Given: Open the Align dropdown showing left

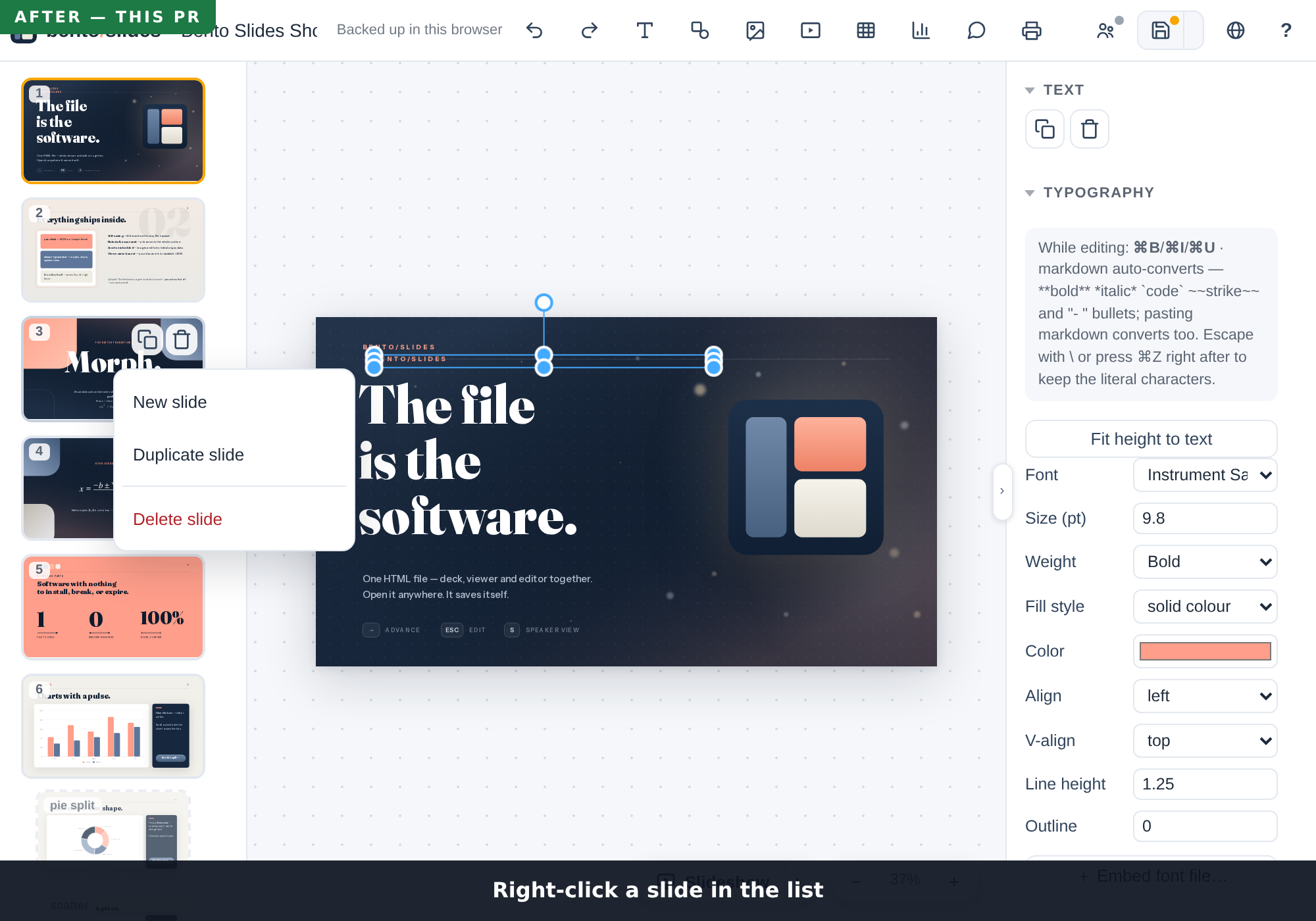Looking at the screenshot, I should [1205, 696].
